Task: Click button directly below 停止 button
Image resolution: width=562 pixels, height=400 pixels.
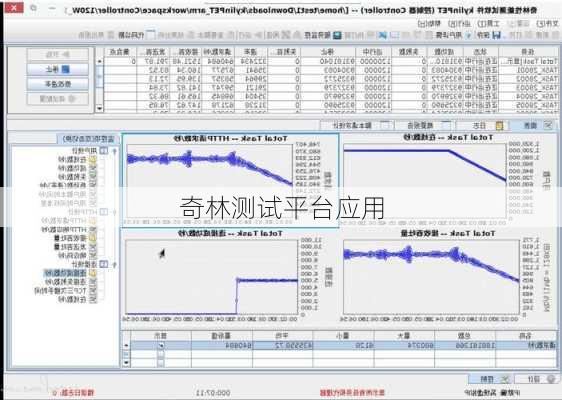Action: [57, 84]
